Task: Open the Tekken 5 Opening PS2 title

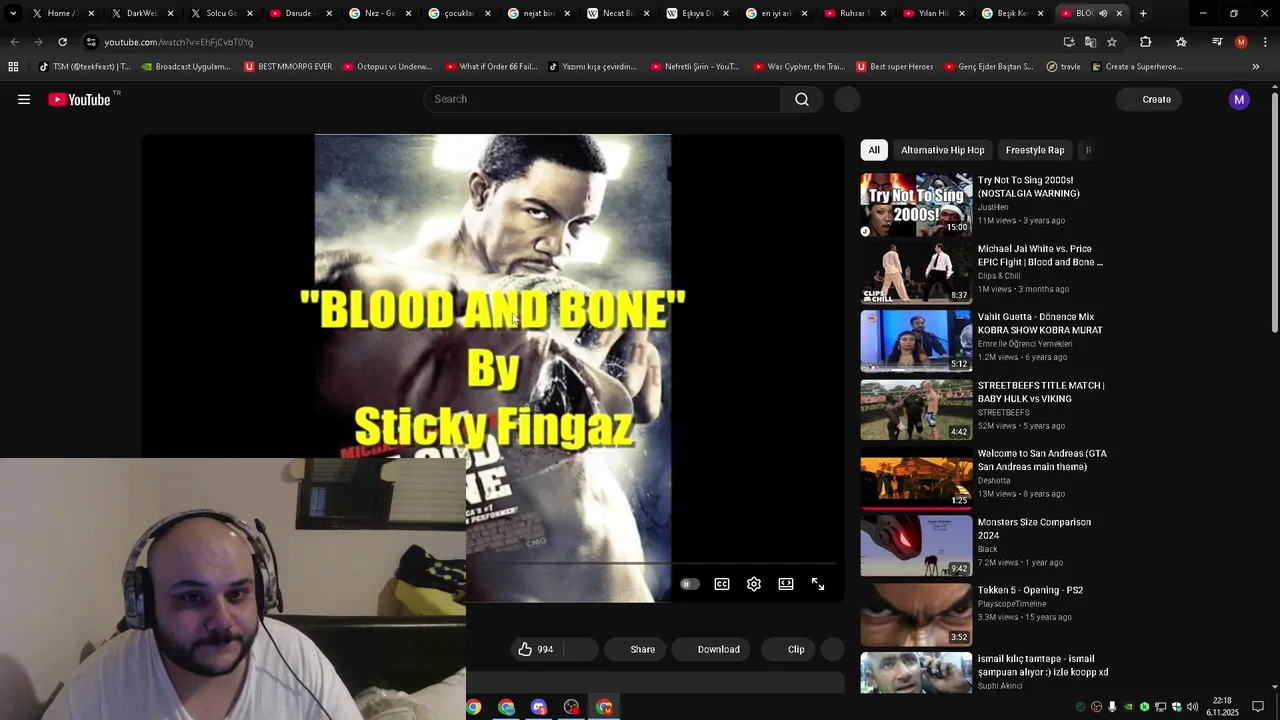Action: coord(1030,590)
